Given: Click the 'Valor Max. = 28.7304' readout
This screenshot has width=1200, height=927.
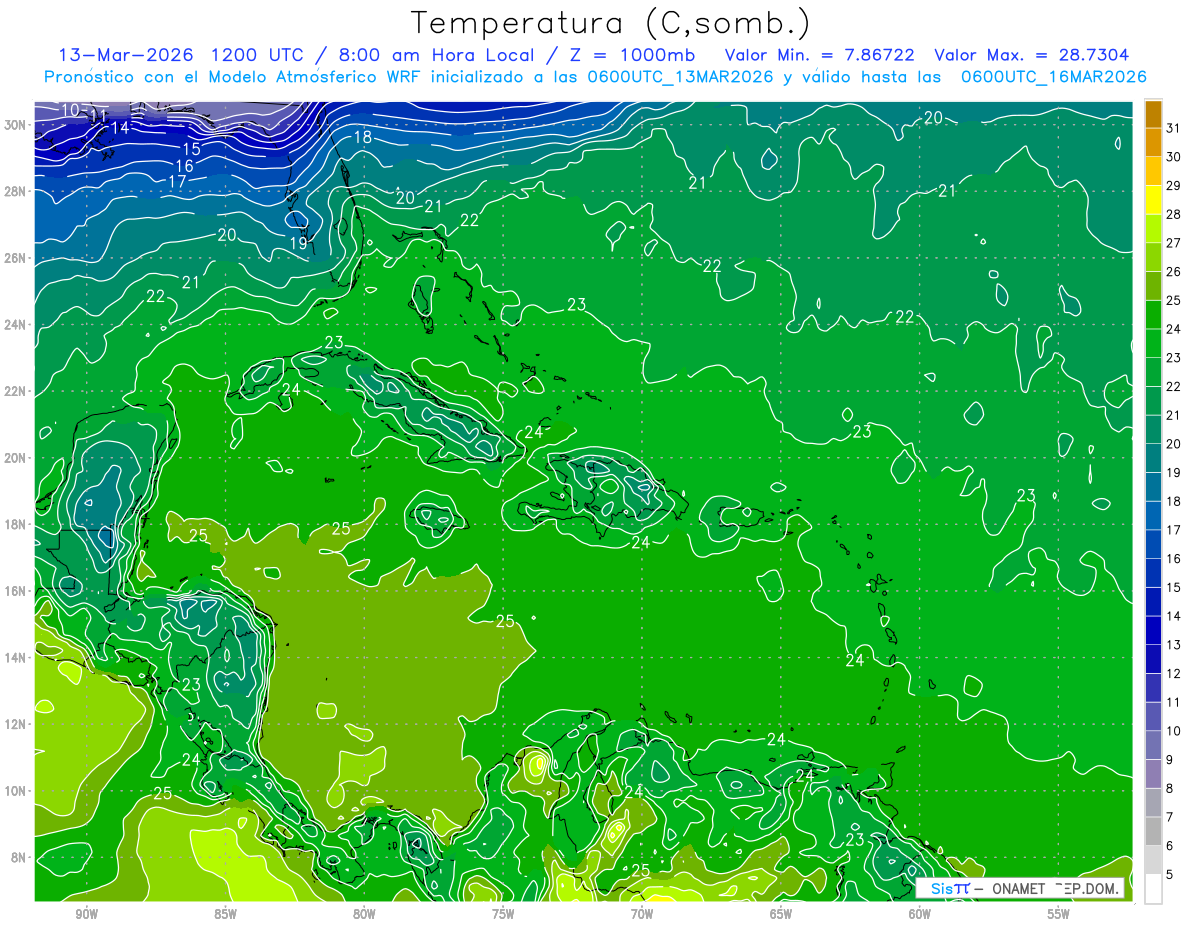Looking at the screenshot, I should pyautogui.click(x=1031, y=54).
